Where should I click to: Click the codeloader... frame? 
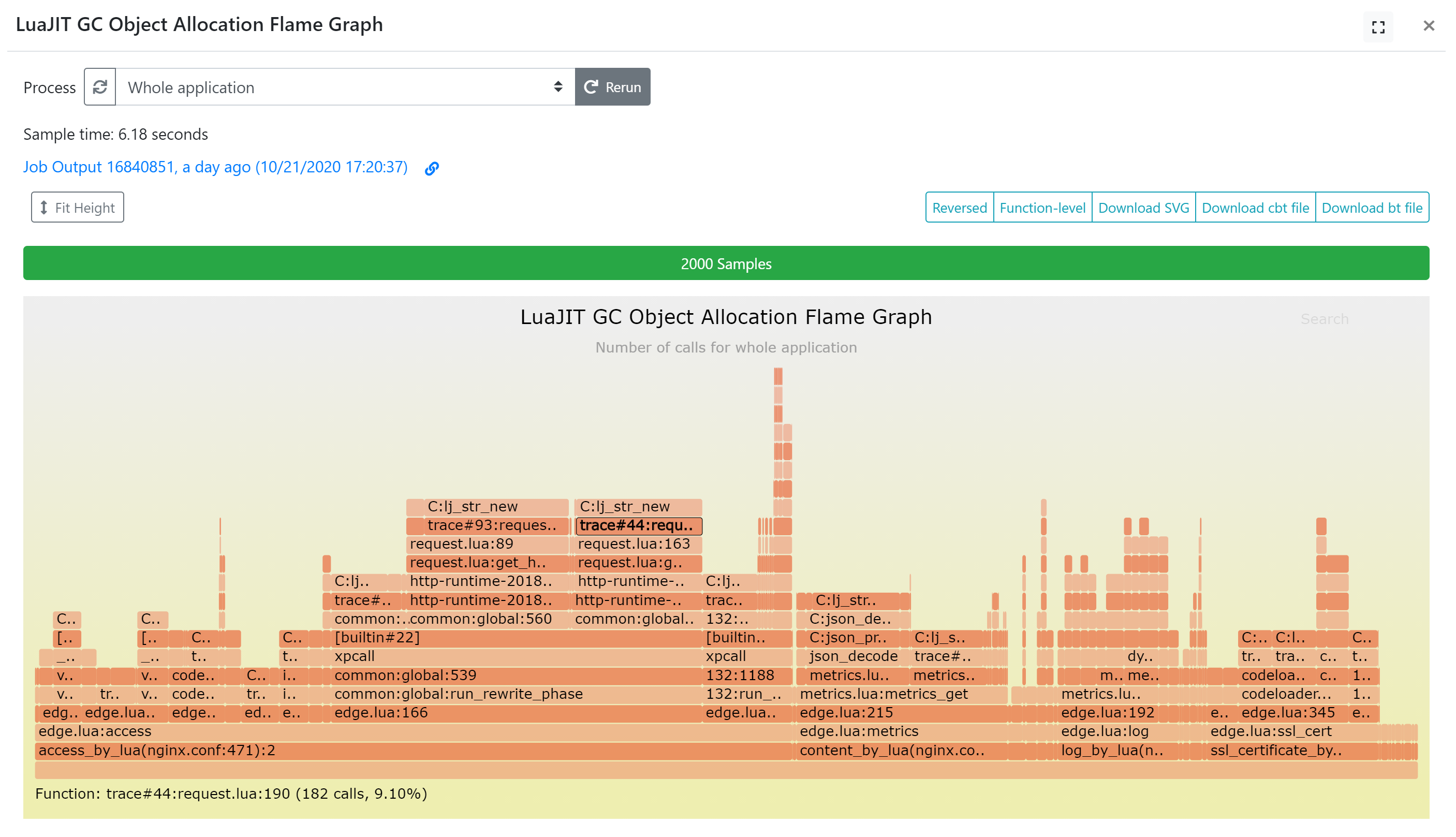point(1293,695)
